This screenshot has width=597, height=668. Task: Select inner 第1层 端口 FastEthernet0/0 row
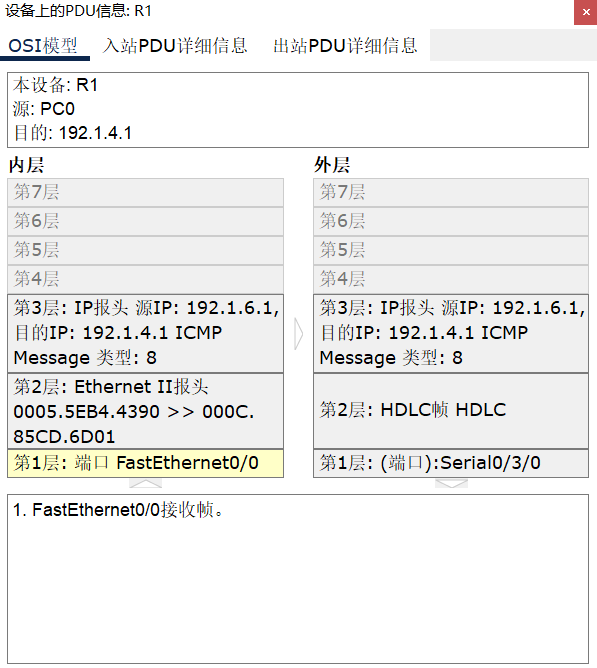tap(145, 463)
